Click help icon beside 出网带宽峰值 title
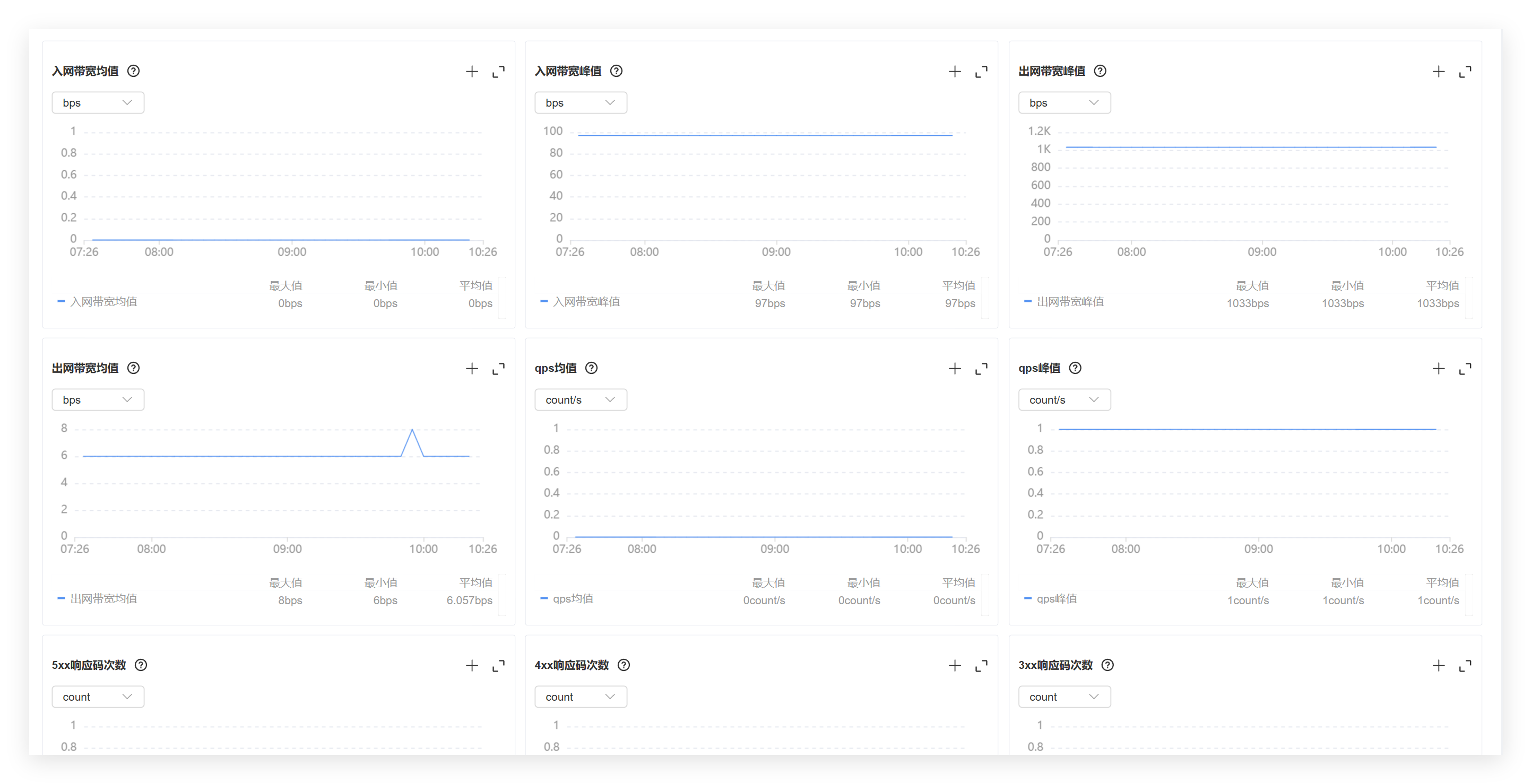The width and height of the screenshot is (1532, 784). click(1100, 71)
